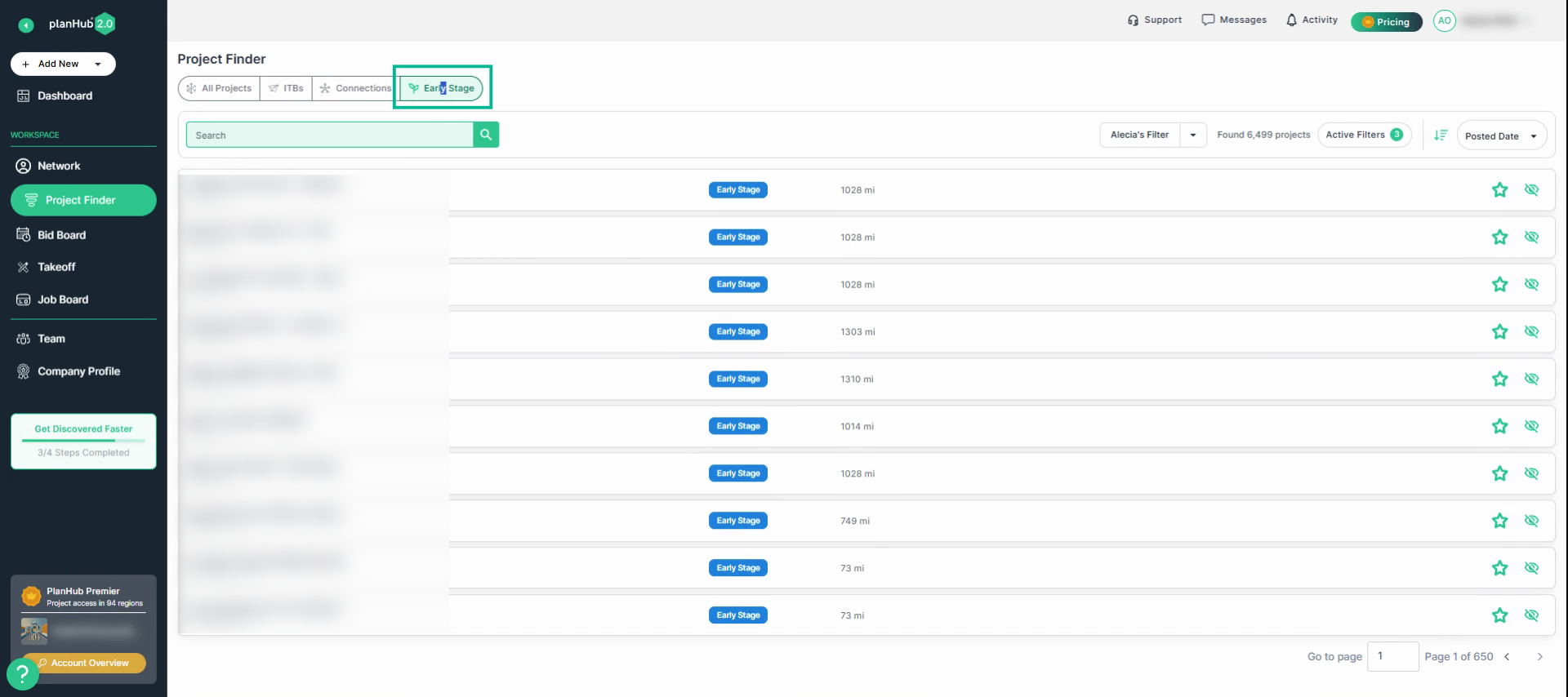This screenshot has width=1568, height=697.
Task: Open the green help question mark bubble
Action: click(x=22, y=674)
